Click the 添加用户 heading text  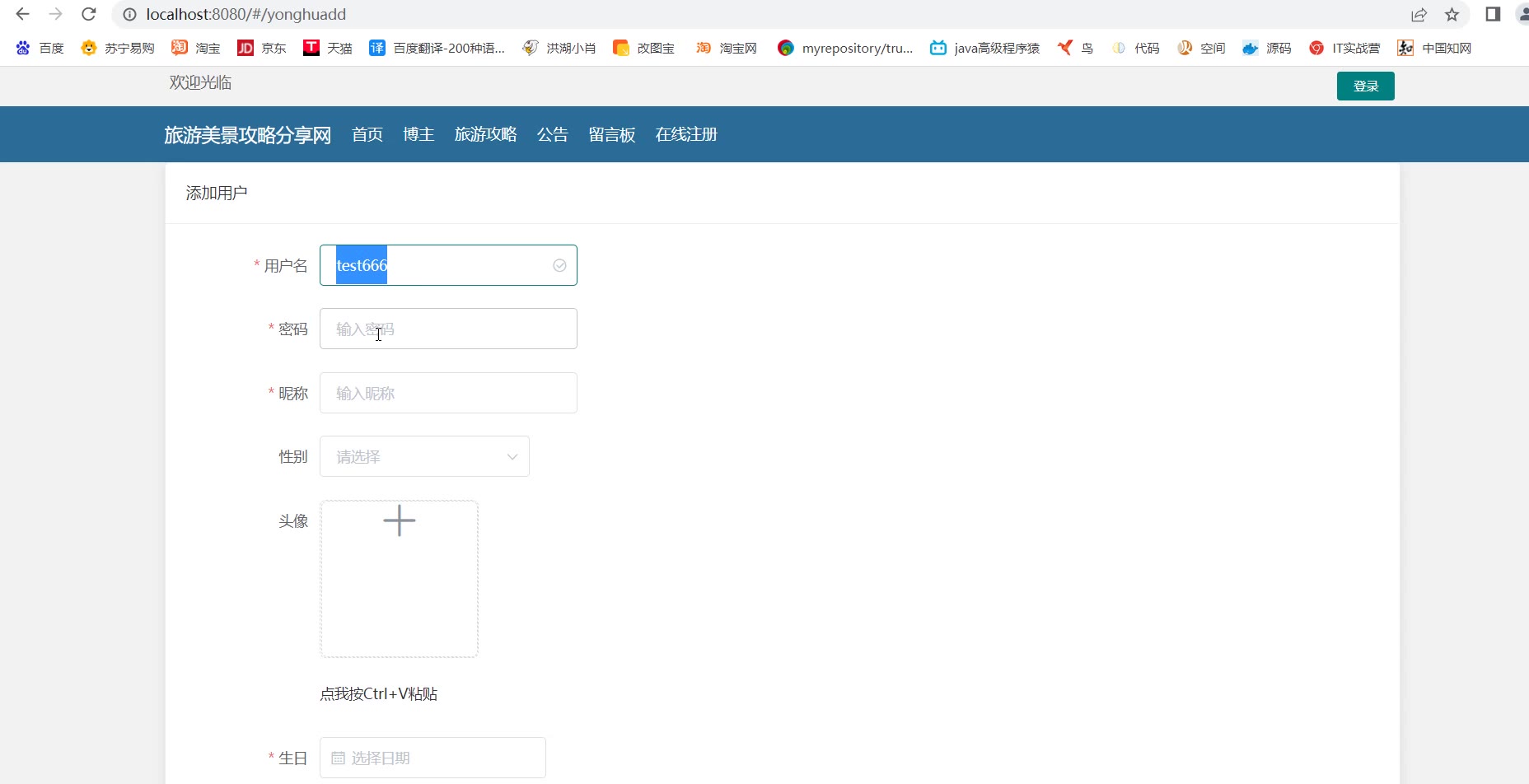click(x=217, y=193)
